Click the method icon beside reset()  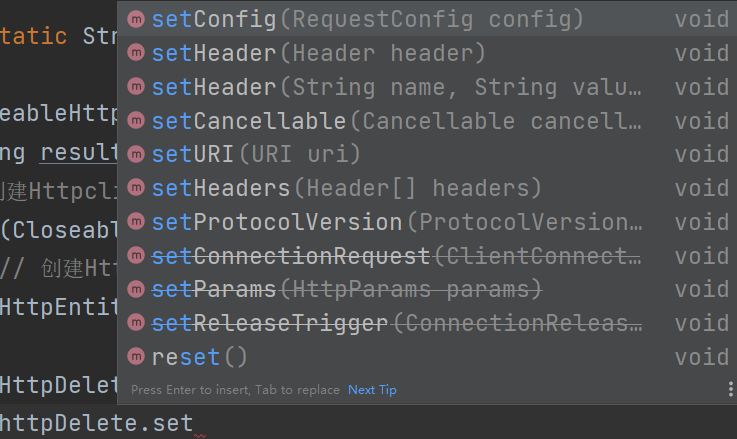tap(137, 357)
